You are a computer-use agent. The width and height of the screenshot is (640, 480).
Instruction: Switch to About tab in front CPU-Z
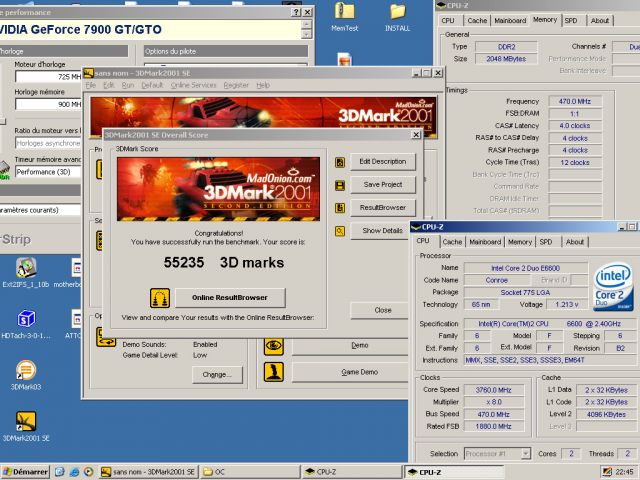(x=575, y=242)
